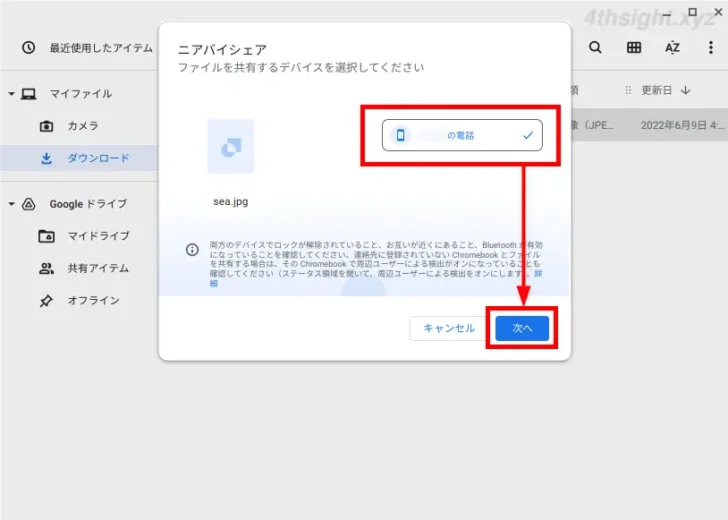Click the phone icon in the device chip

point(400,135)
